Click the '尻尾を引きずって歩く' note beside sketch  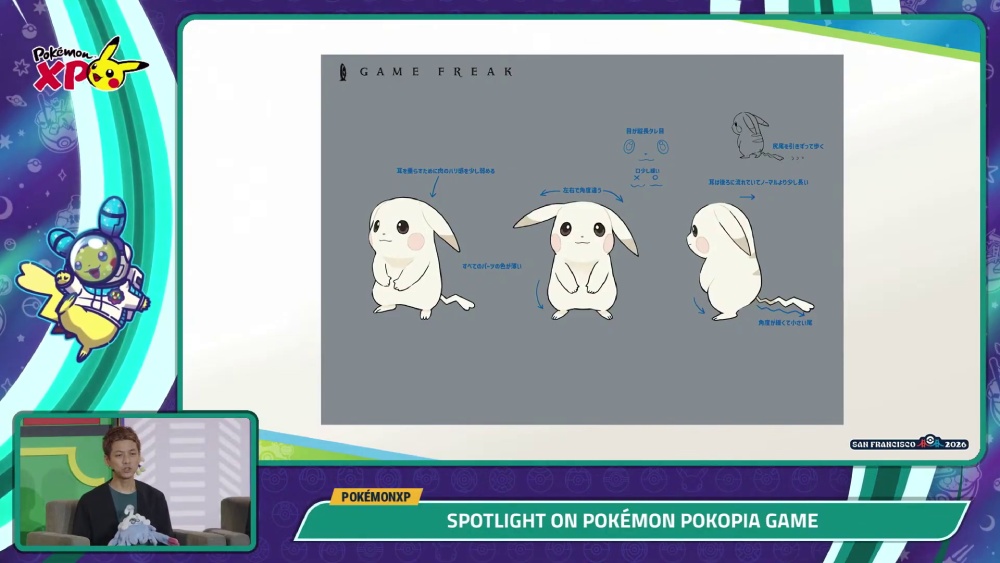(798, 146)
